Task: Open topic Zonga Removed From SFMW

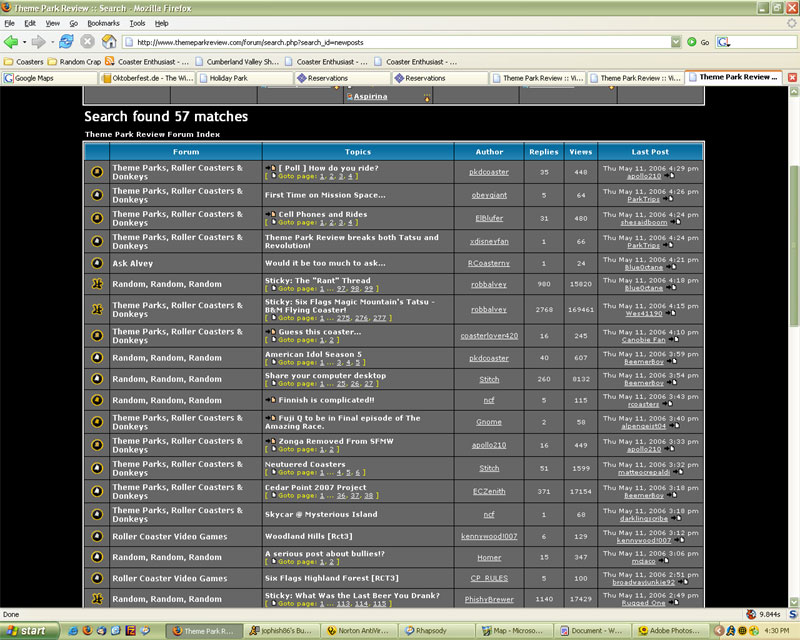Action: pyautogui.click(x=336, y=441)
